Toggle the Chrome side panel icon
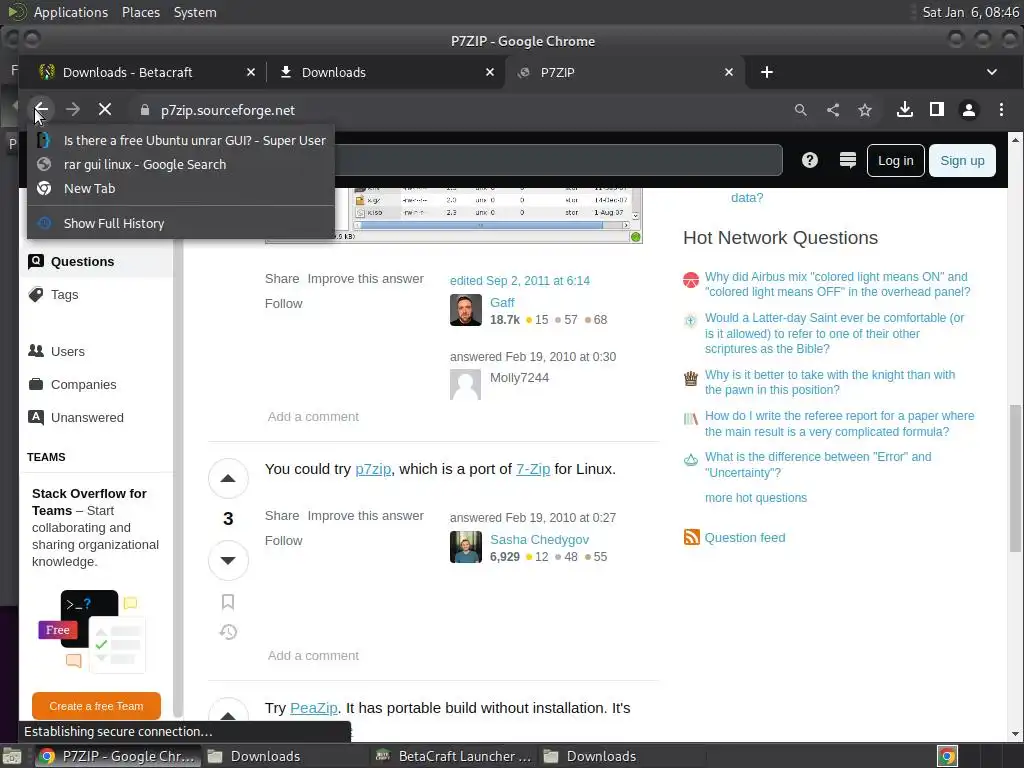The image size is (1024, 768). 936,110
